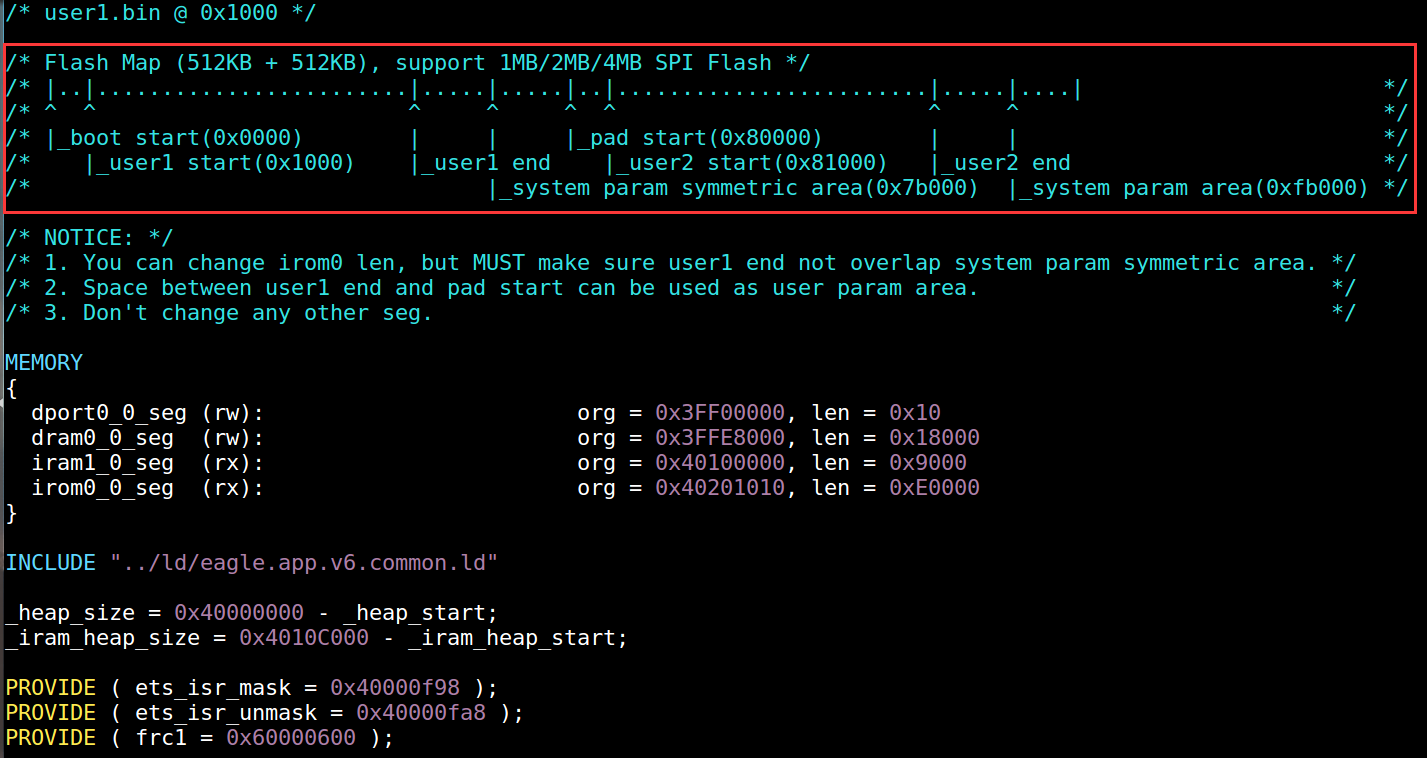This screenshot has height=758, width=1427.
Task: Click the irom0_0_seg segment name
Action: click(x=102, y=487)
